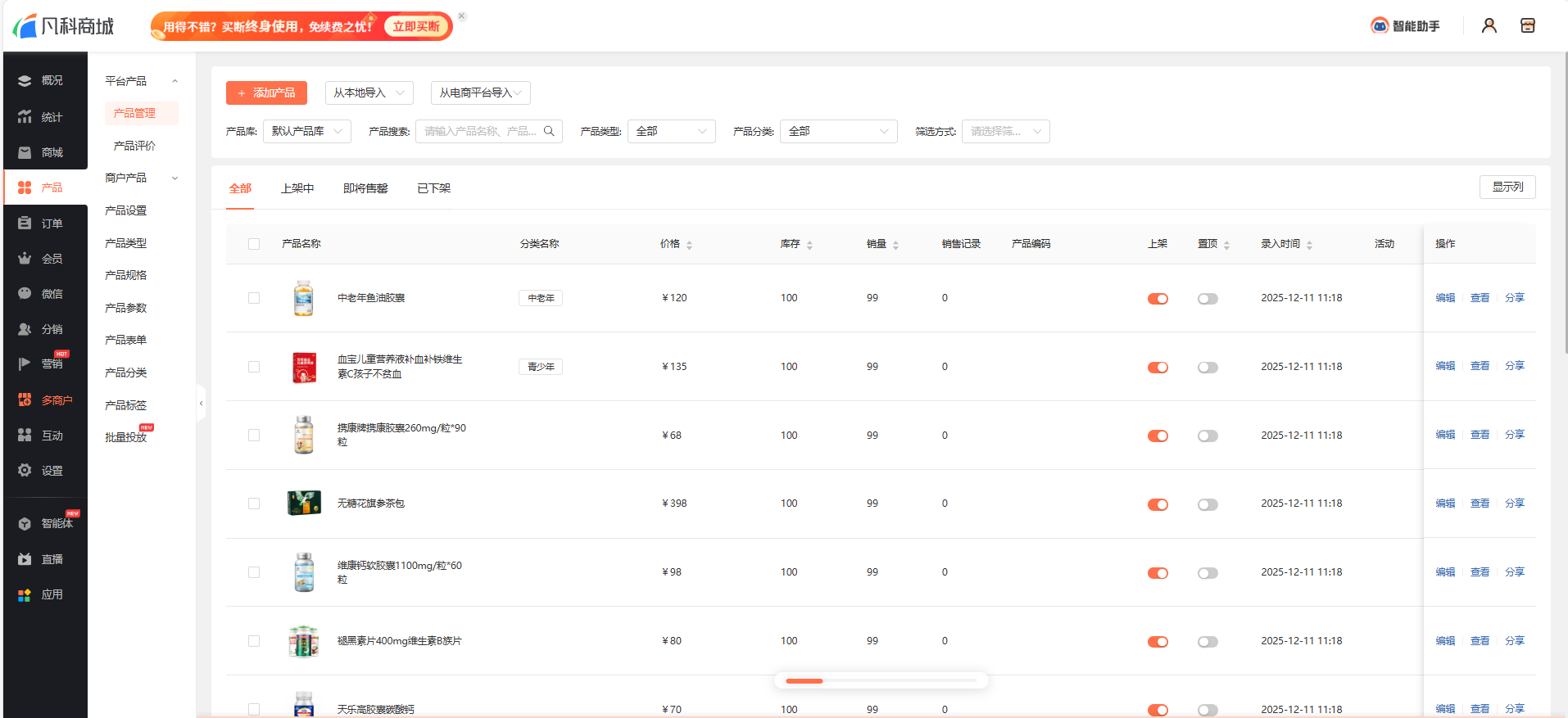This screenshot has height=718, width=1568.
Task: Open the 微信 WeChat sidebar icon
Action: [x=25, y=294]
